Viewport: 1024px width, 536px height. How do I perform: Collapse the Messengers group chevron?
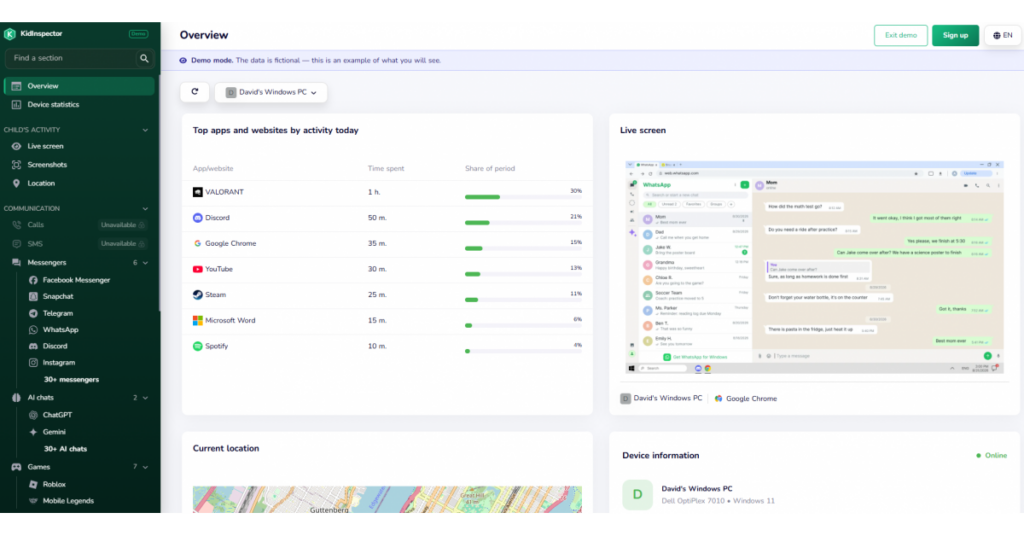coord(145,263)
